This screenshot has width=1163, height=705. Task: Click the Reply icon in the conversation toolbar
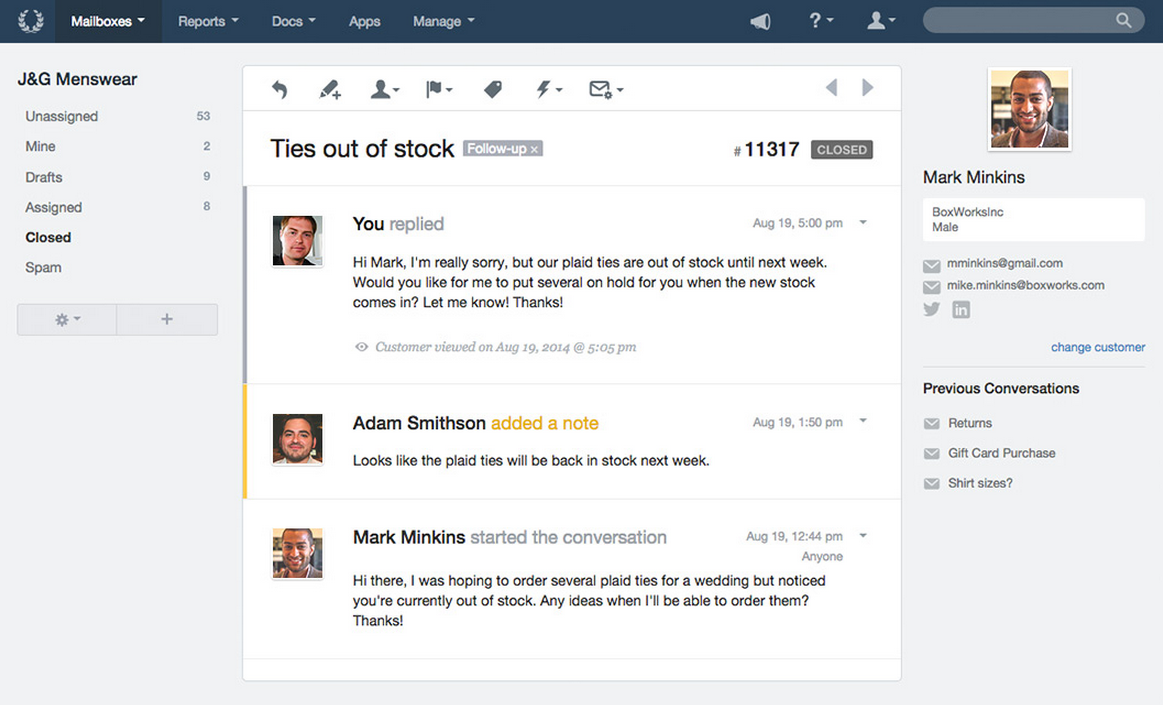tap(280, 89)
